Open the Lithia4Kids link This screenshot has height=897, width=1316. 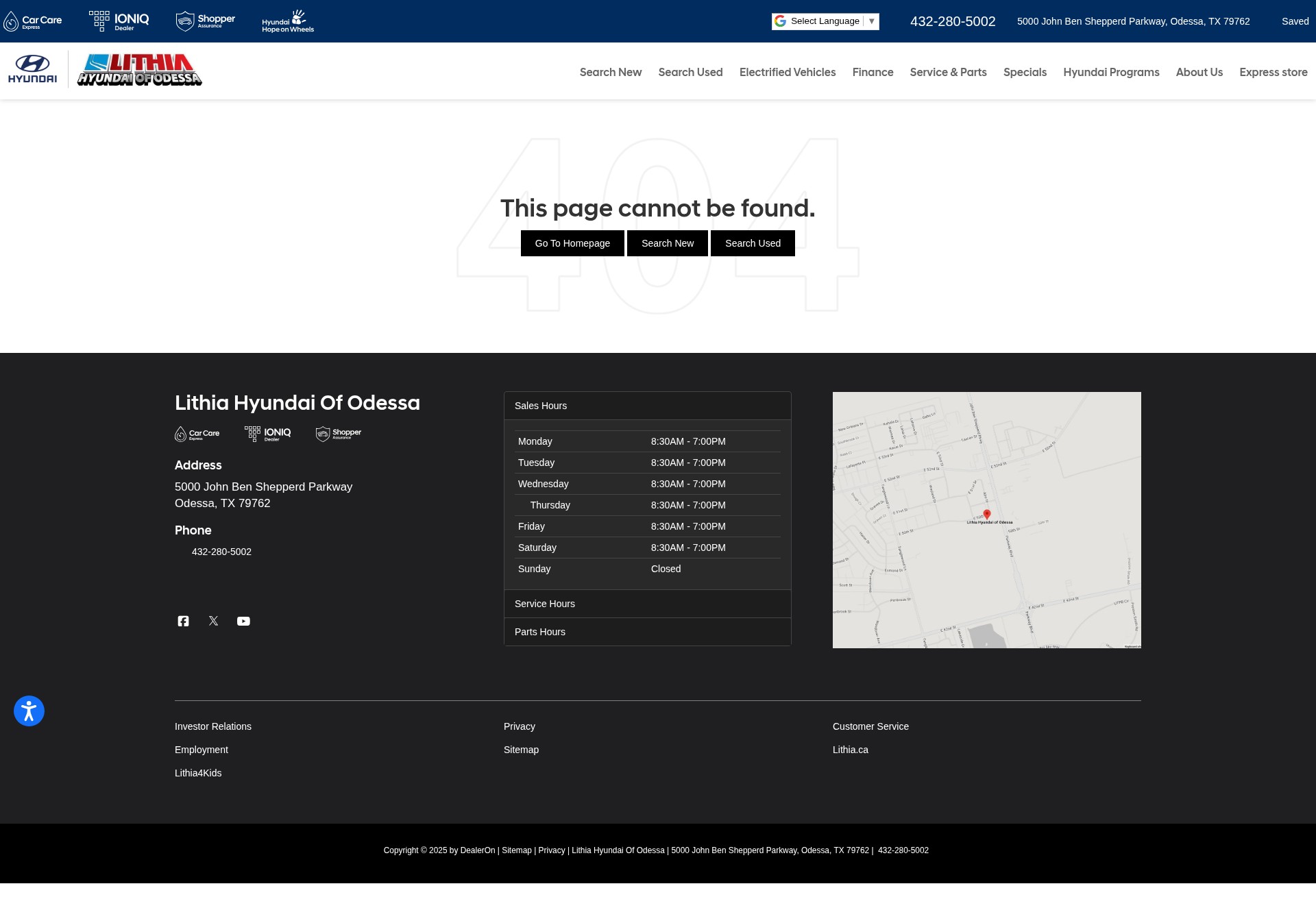click(x=198, y=773)
